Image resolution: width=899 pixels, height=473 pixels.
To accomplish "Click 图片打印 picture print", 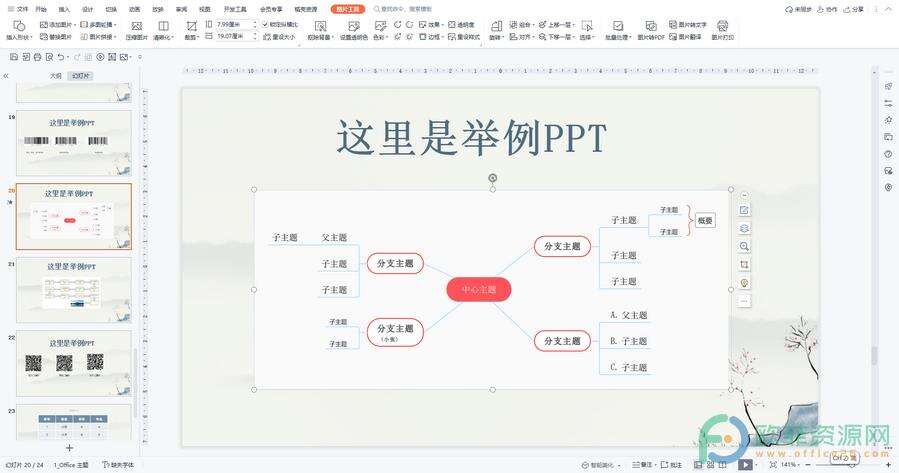I will click(x=722, y=30).
